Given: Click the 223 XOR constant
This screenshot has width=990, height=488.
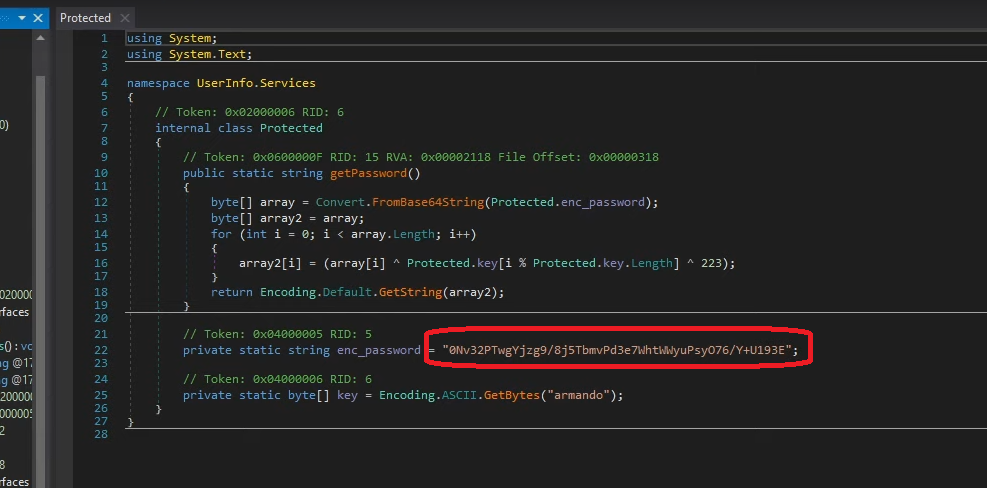Looking at the screenshot, I should (x=712, y=263).
